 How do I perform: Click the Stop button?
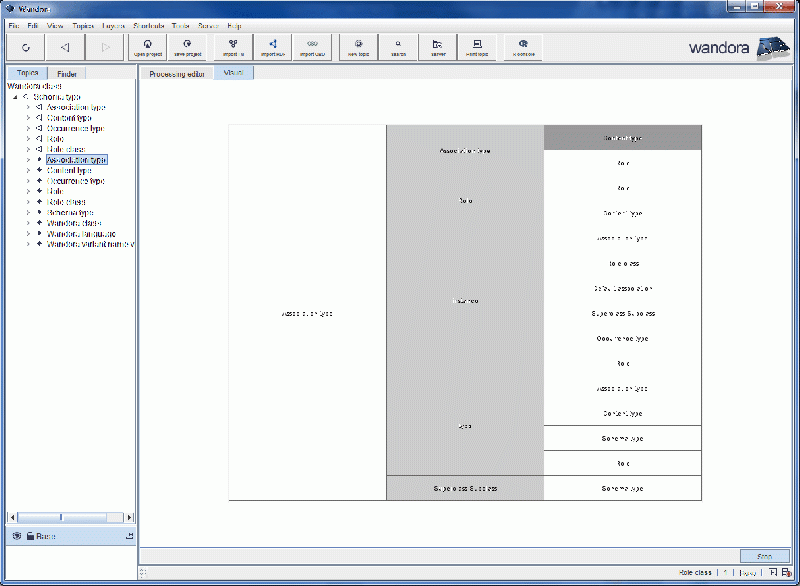pos(765,556)
